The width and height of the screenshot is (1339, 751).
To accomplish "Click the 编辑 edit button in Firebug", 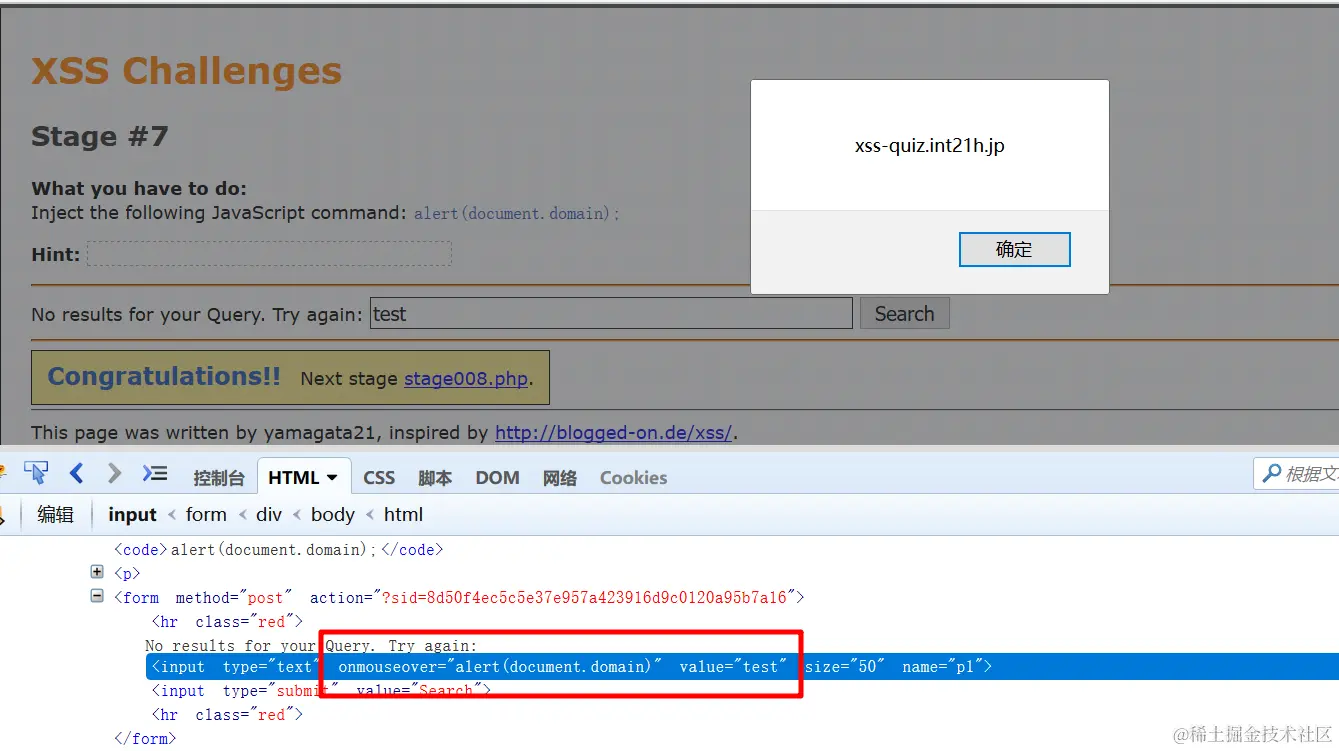I will [x=56, y=515].
